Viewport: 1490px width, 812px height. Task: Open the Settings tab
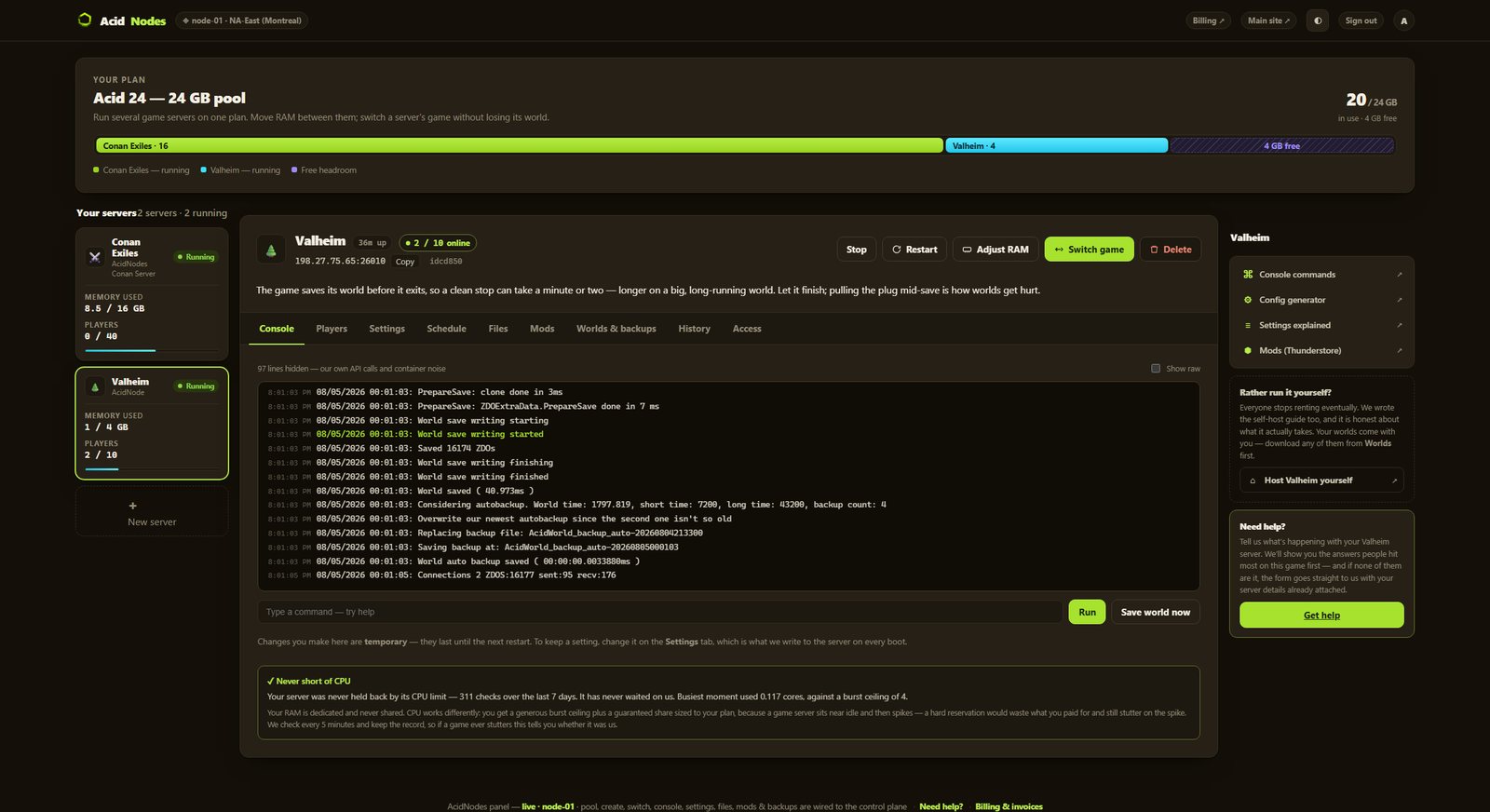click(386, 329)
